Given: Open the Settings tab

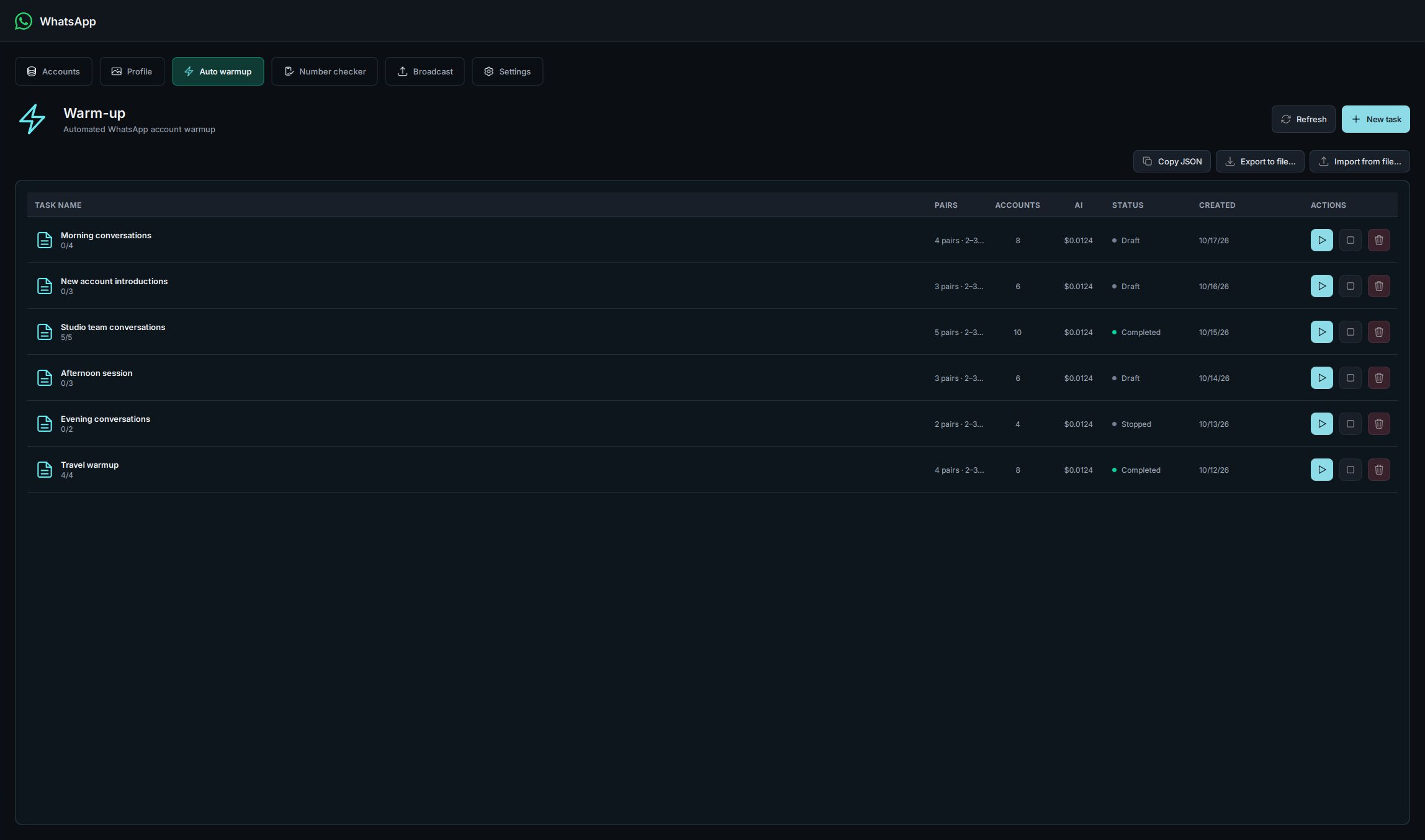Looking at the screenshot, I should click(507, 71).
